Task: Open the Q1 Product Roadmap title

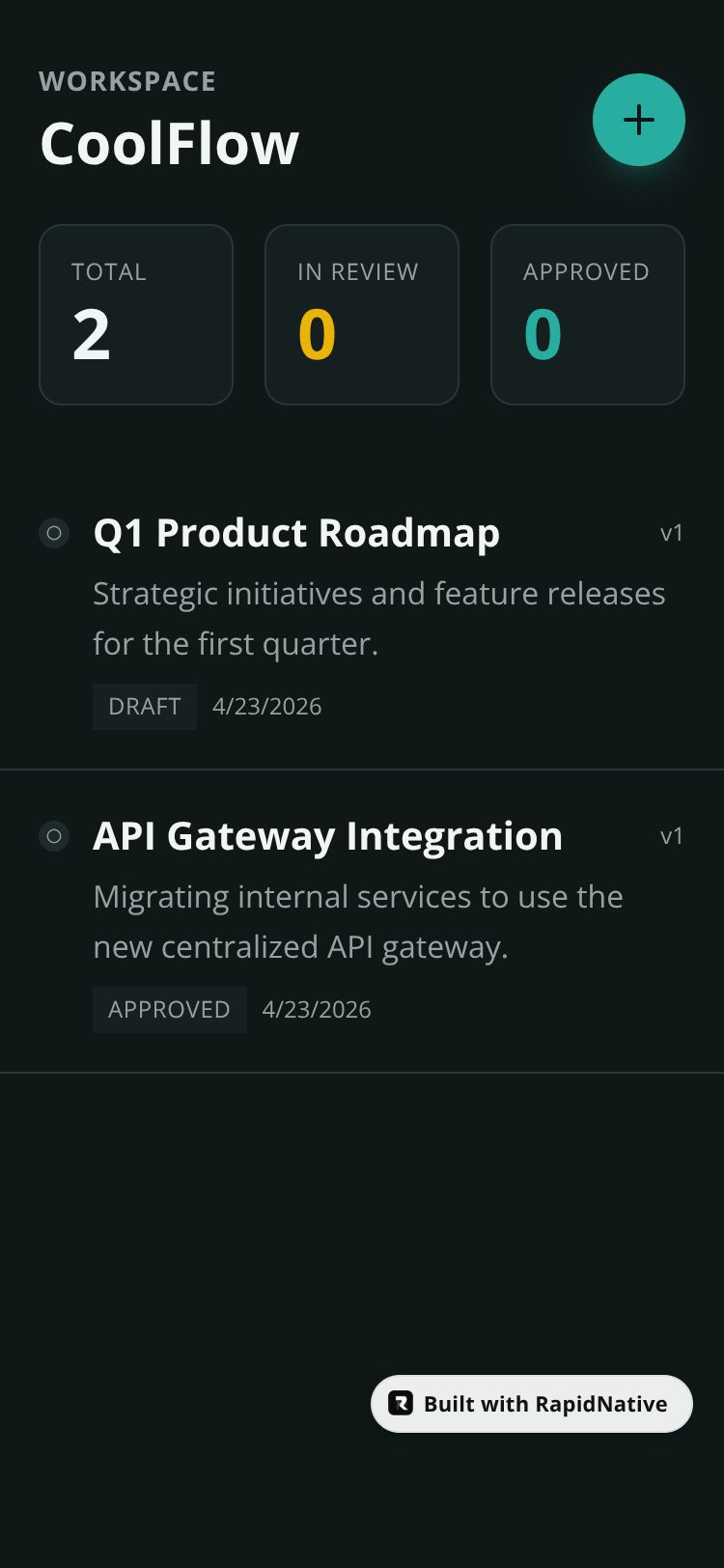Action: coord(296,533)
